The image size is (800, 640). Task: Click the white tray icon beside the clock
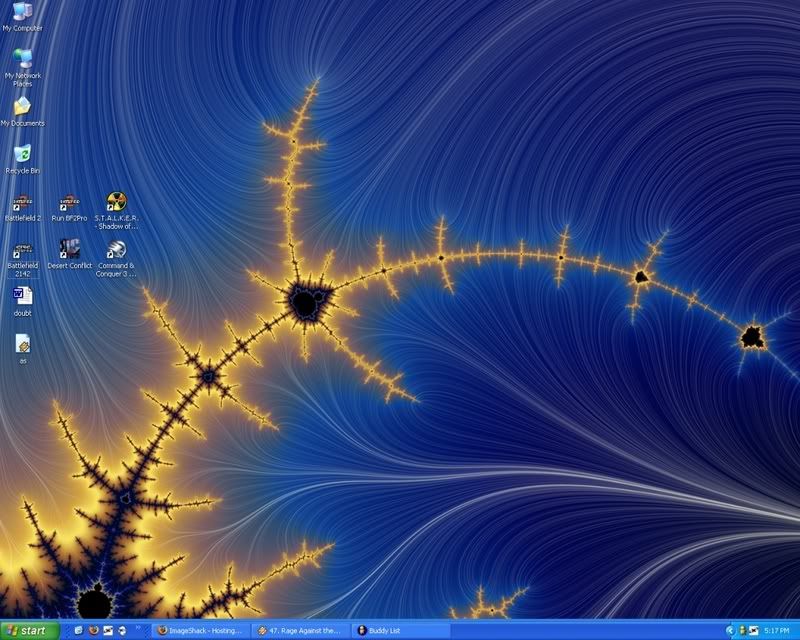coord(754,631)
